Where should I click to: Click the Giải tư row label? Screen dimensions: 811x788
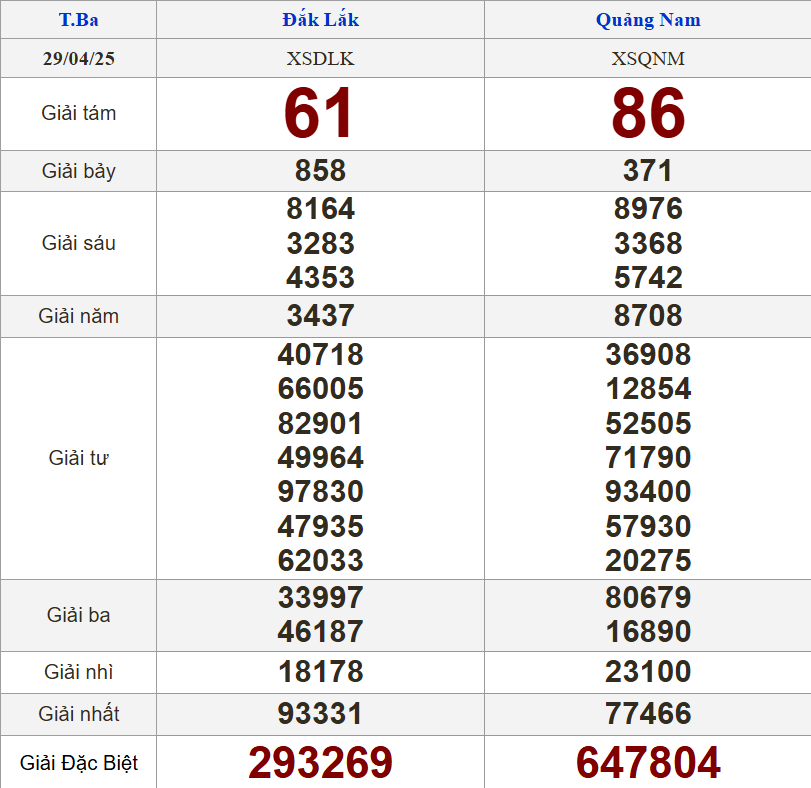click(x=79, y=458)
